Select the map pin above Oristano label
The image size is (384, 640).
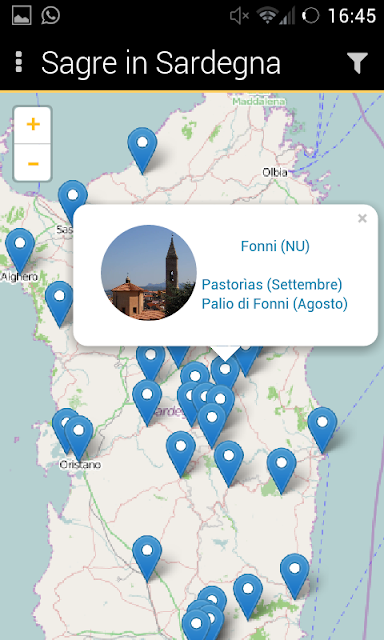click(x=79, y=437)
